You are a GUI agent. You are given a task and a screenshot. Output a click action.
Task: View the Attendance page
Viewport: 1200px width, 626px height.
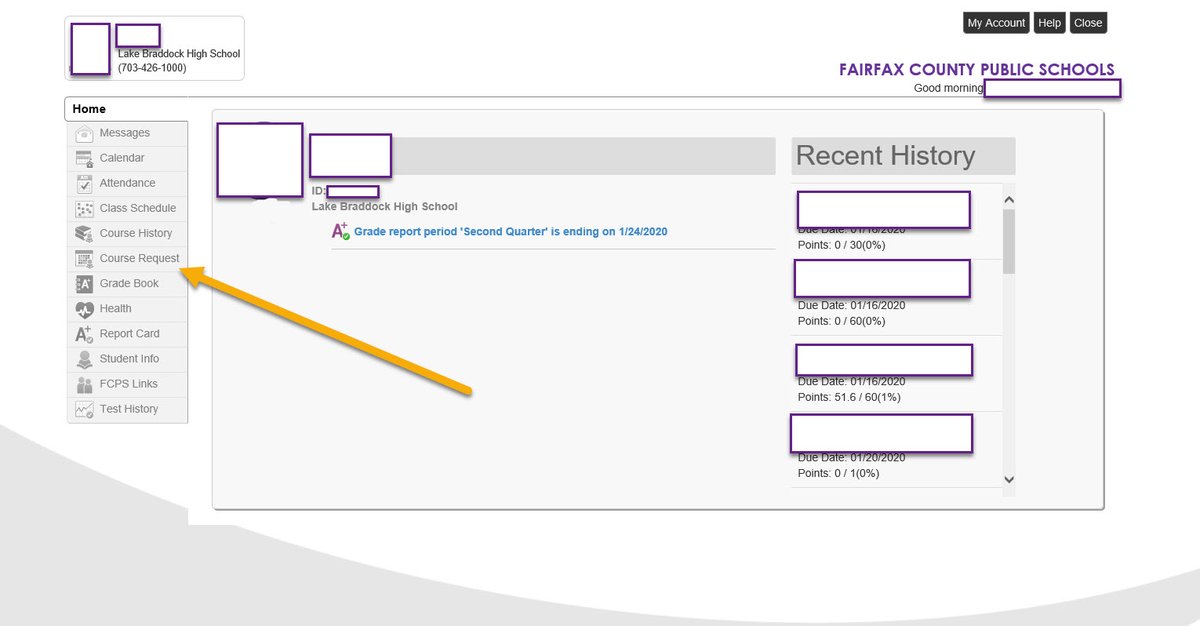coord(127,183)
